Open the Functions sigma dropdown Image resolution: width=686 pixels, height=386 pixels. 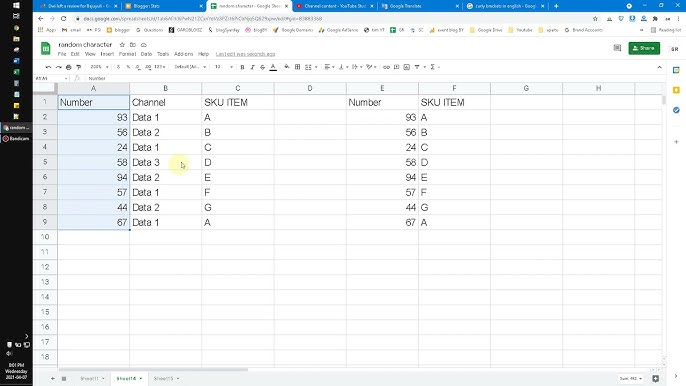coord(434,67)
